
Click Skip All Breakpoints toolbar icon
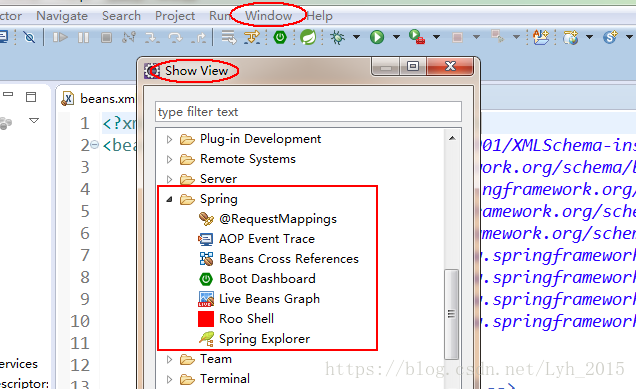pos(29,38)
